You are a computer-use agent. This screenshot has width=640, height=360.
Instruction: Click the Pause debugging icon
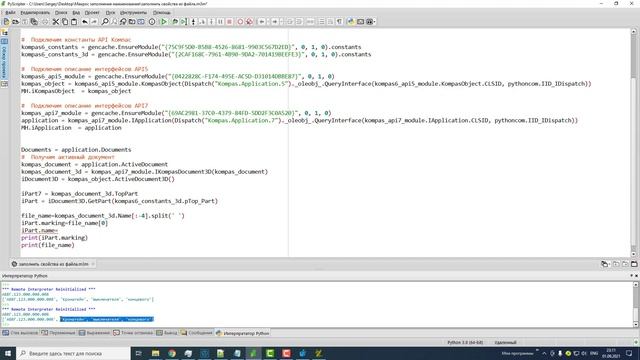click(220, 22)
